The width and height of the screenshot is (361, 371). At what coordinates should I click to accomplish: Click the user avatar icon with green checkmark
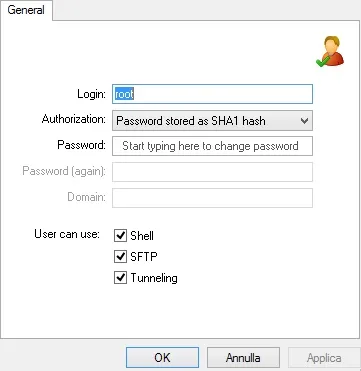pyautogui.click(x=330, y=52)
